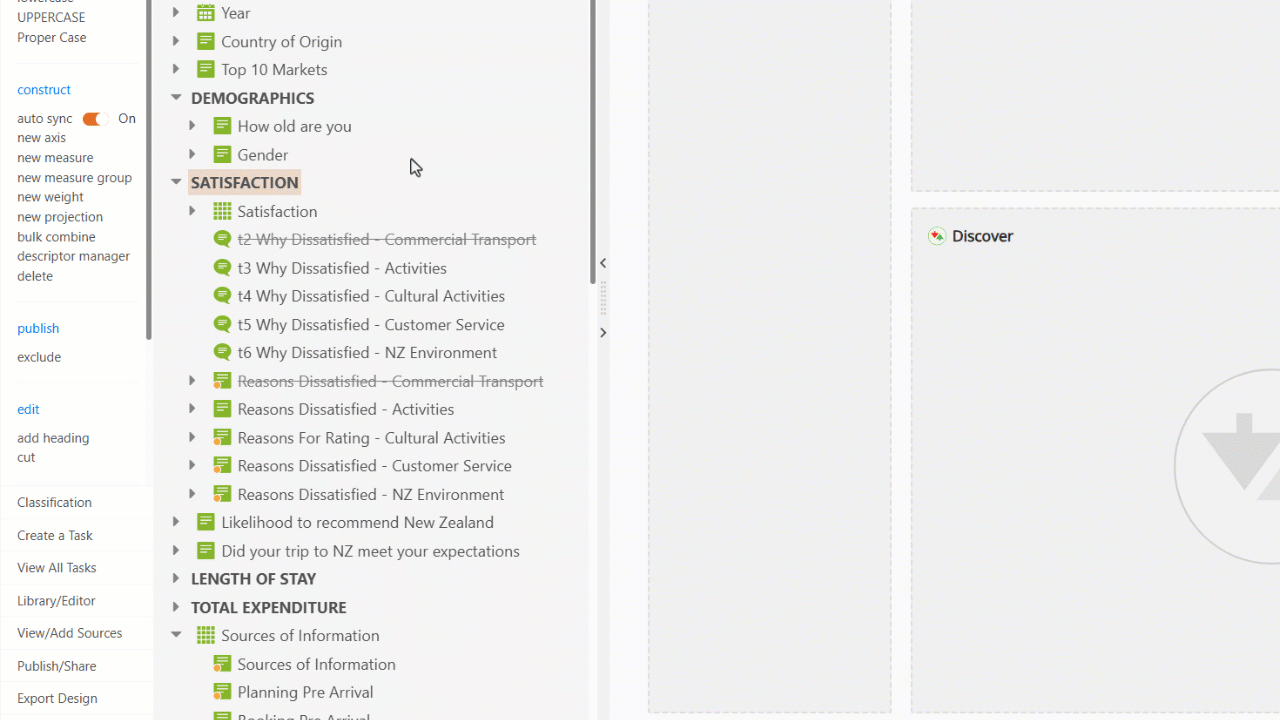1280x720 pixels.
Task: Click the Likelihood to recommend variable icon
Action: click(205, 522)
